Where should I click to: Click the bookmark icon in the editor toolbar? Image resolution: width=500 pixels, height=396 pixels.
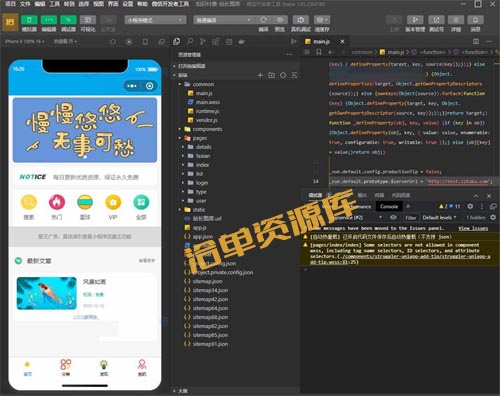click(319, 52)
